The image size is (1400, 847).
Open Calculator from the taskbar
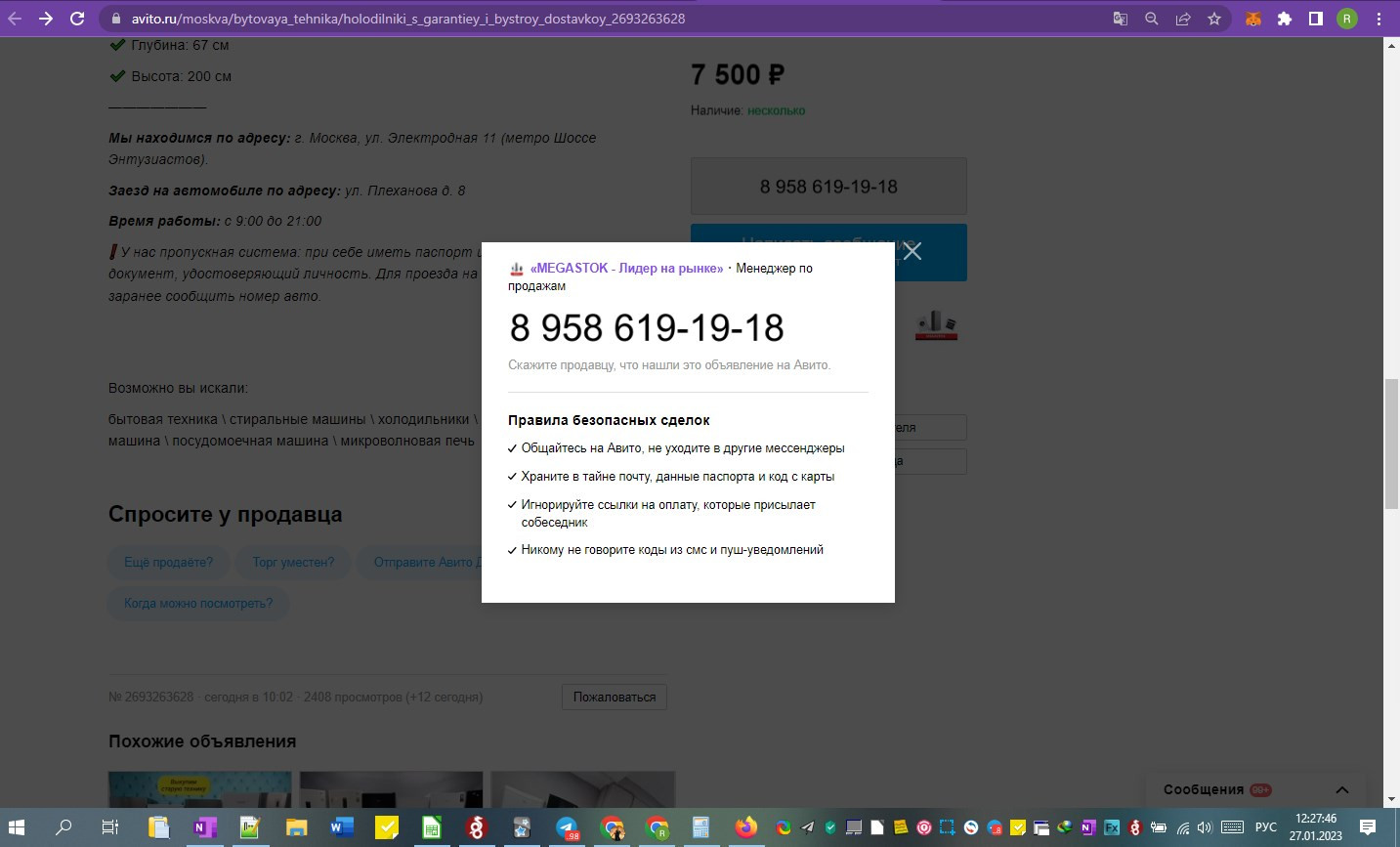[700, 828]
